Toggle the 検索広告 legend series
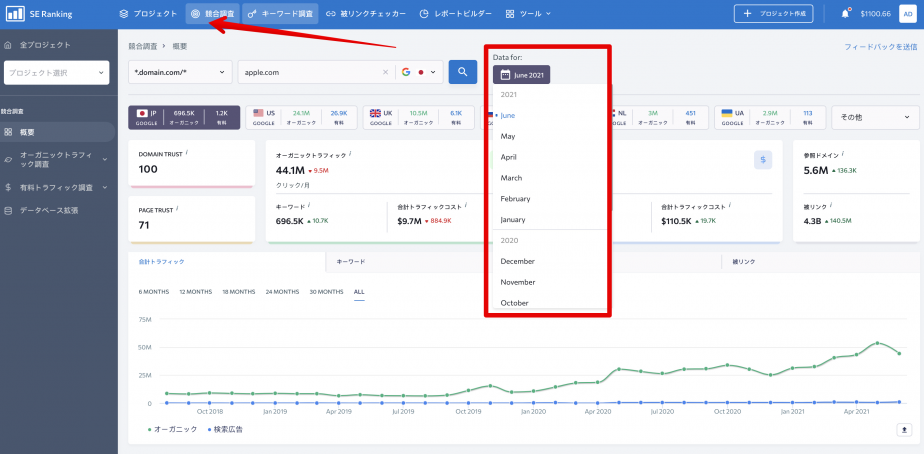The image size is (924, 454). [x=225, y=430]
